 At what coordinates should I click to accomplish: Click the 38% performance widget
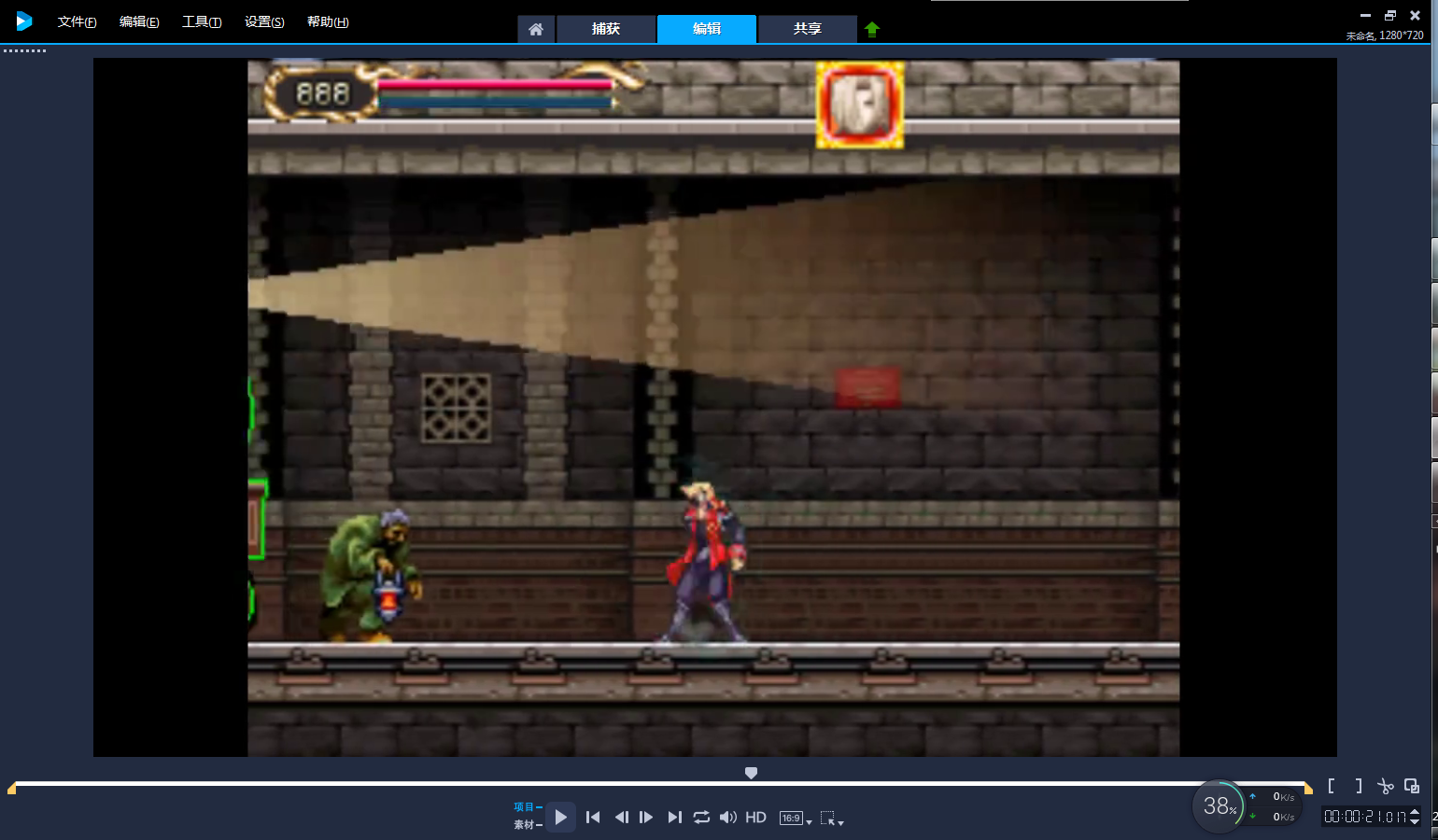(x=1219, y=805)
